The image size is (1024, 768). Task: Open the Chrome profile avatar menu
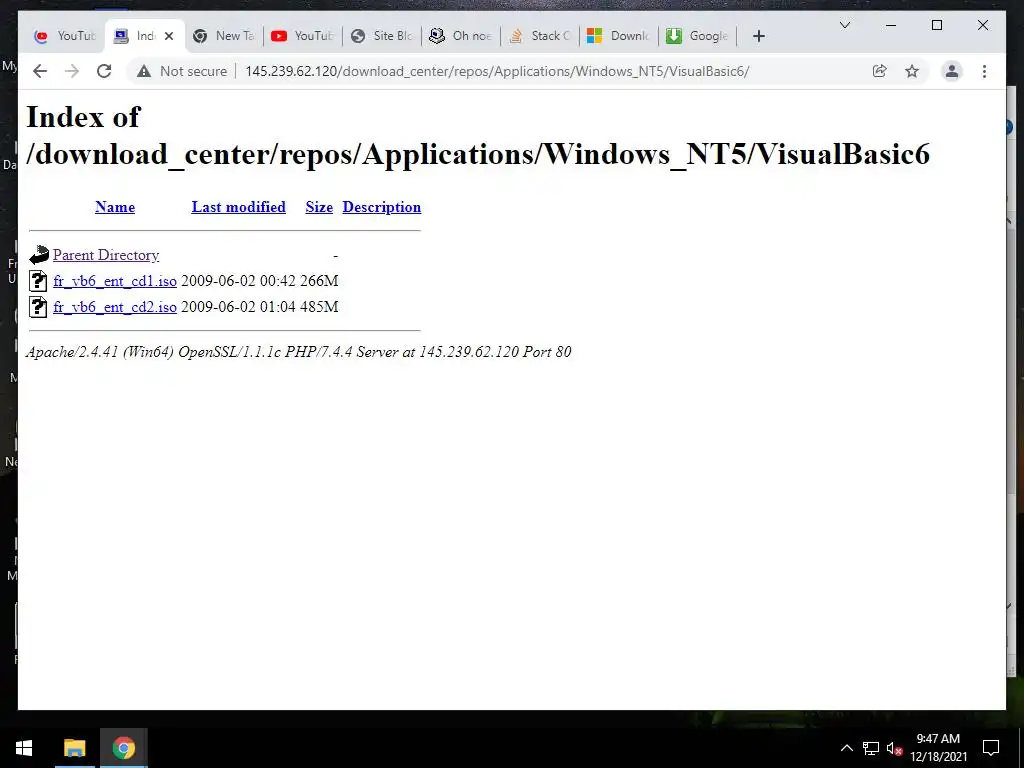(x=952, y=71)
